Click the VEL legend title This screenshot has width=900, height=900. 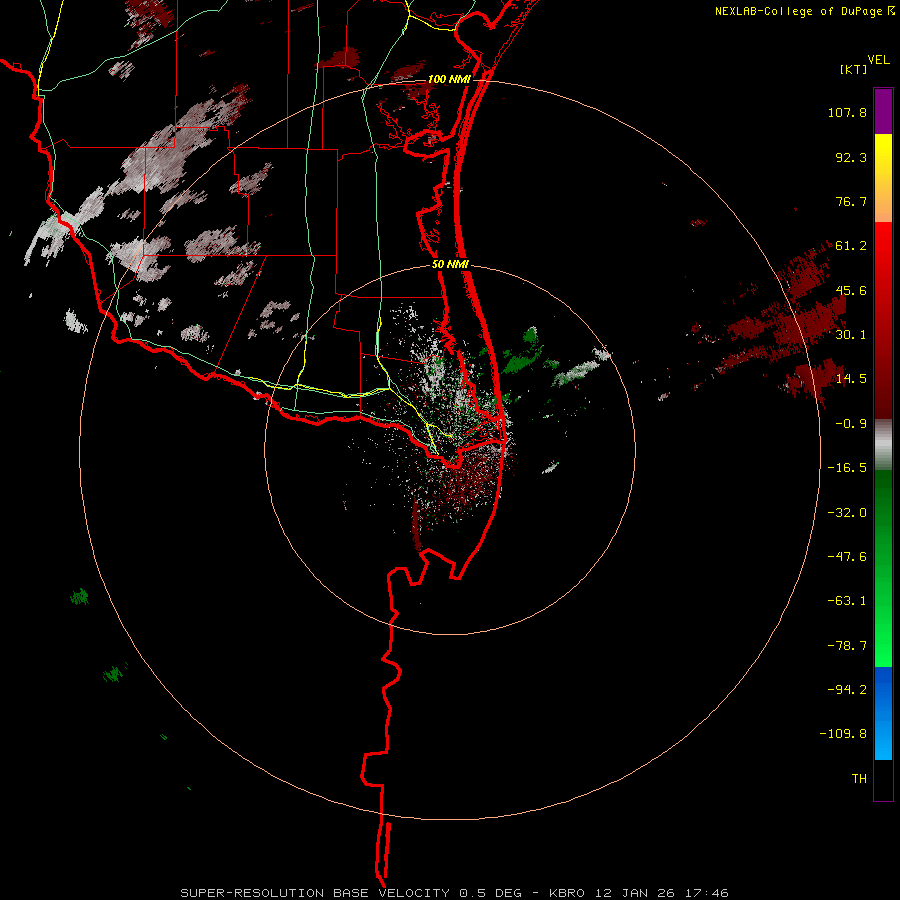tap(878, 59)
